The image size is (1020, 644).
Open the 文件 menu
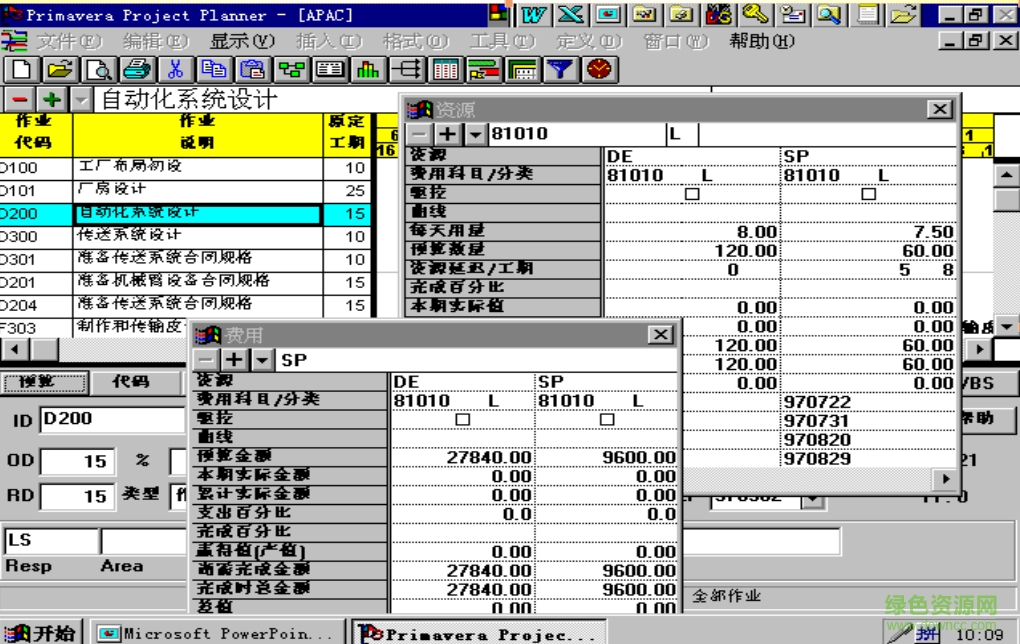pos(69,42)
